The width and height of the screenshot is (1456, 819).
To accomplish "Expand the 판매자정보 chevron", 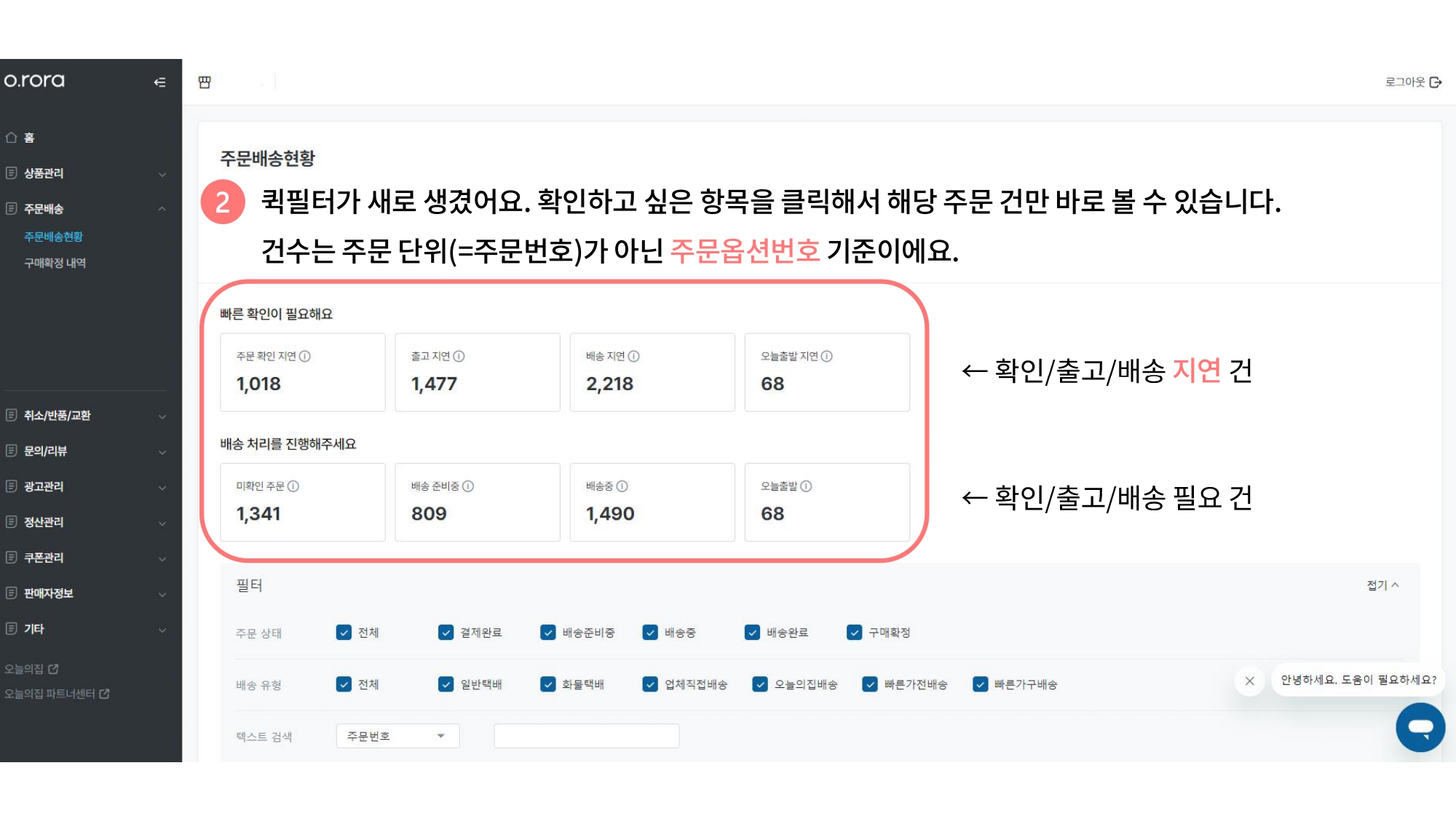I will pyautogui.click(x=162, y=594).
